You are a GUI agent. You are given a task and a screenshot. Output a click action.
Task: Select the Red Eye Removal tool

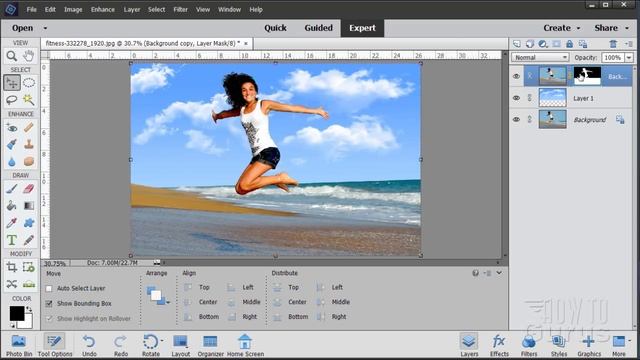11,128
